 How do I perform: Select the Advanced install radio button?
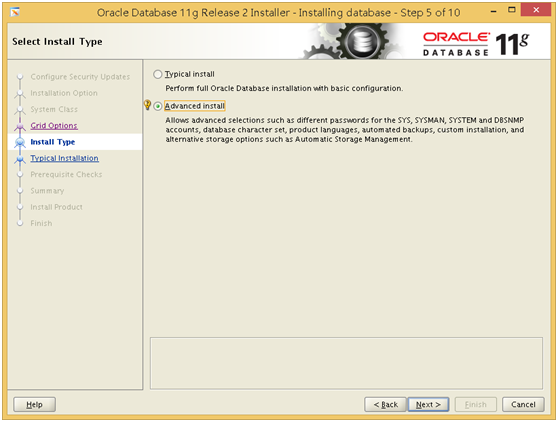(158, 106)
